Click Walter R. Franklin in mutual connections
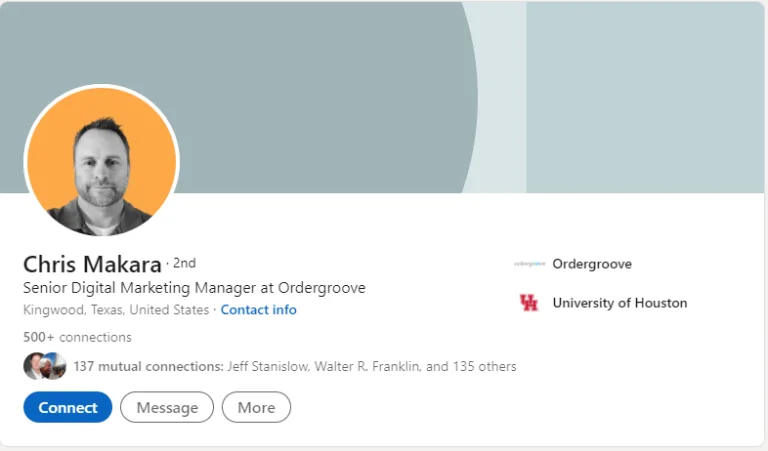This screenshot has height=451, width=768. pos(367,366)
